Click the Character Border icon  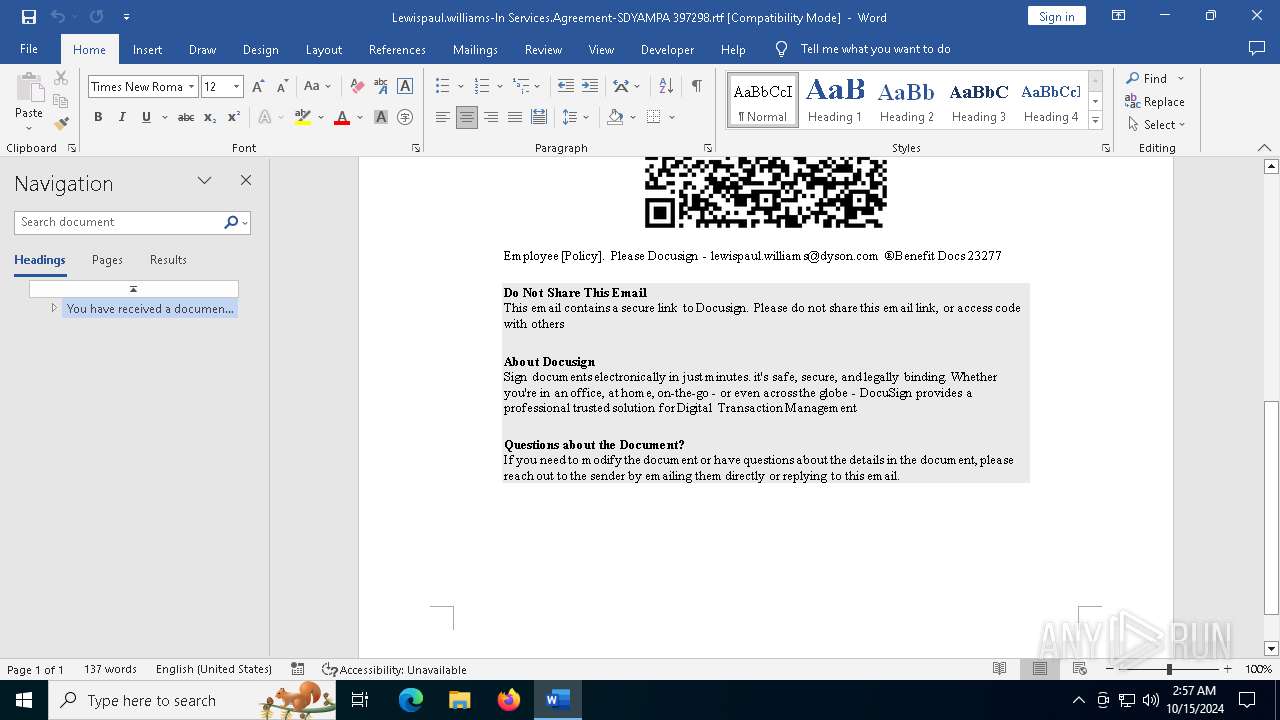click(x=405, y=87)
